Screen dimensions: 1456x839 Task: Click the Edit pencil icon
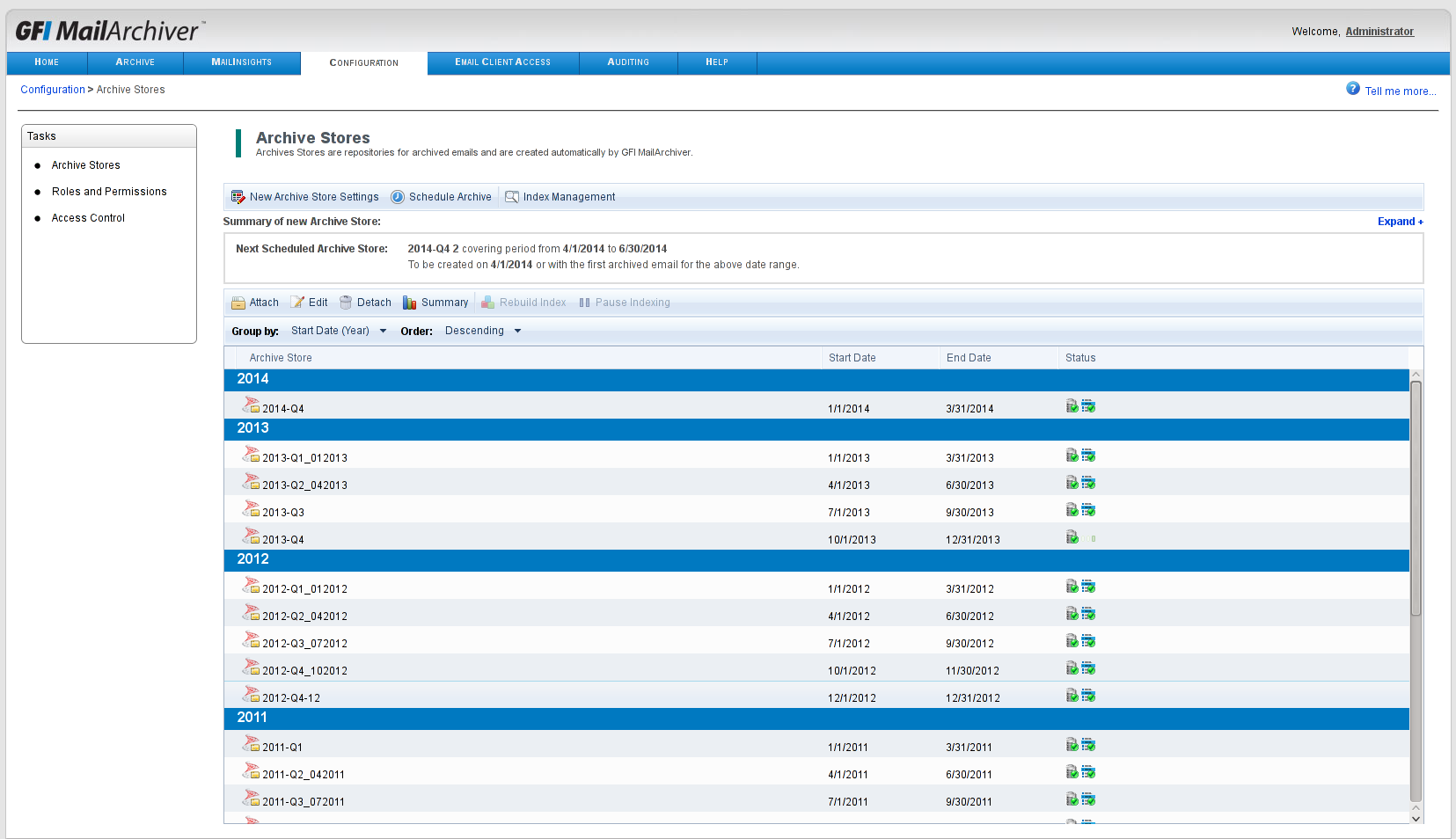coord(297,303)
